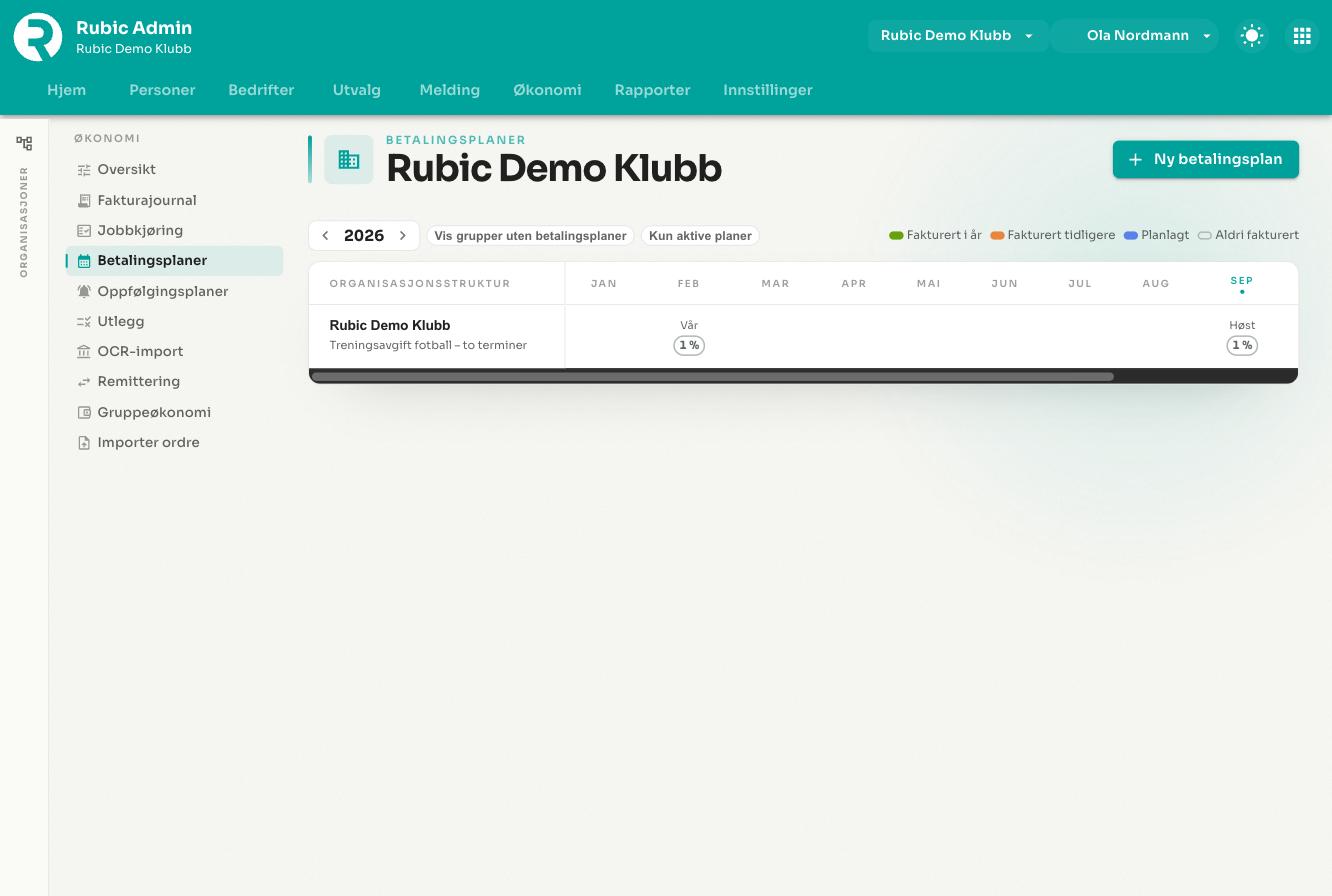Go to the previous year with the left chevron

click(x=325, y=236)
